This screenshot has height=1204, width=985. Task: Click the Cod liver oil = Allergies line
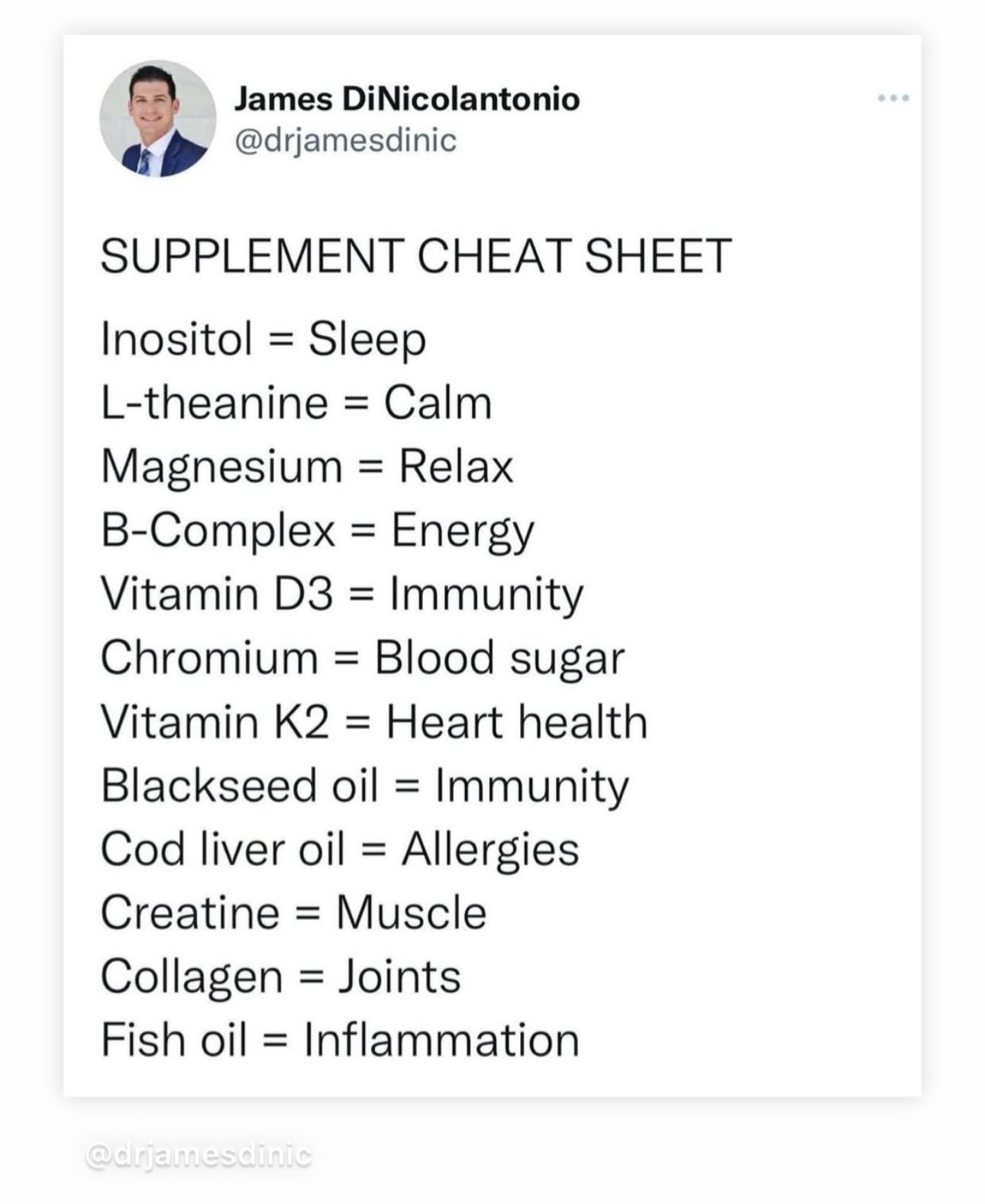340,849
